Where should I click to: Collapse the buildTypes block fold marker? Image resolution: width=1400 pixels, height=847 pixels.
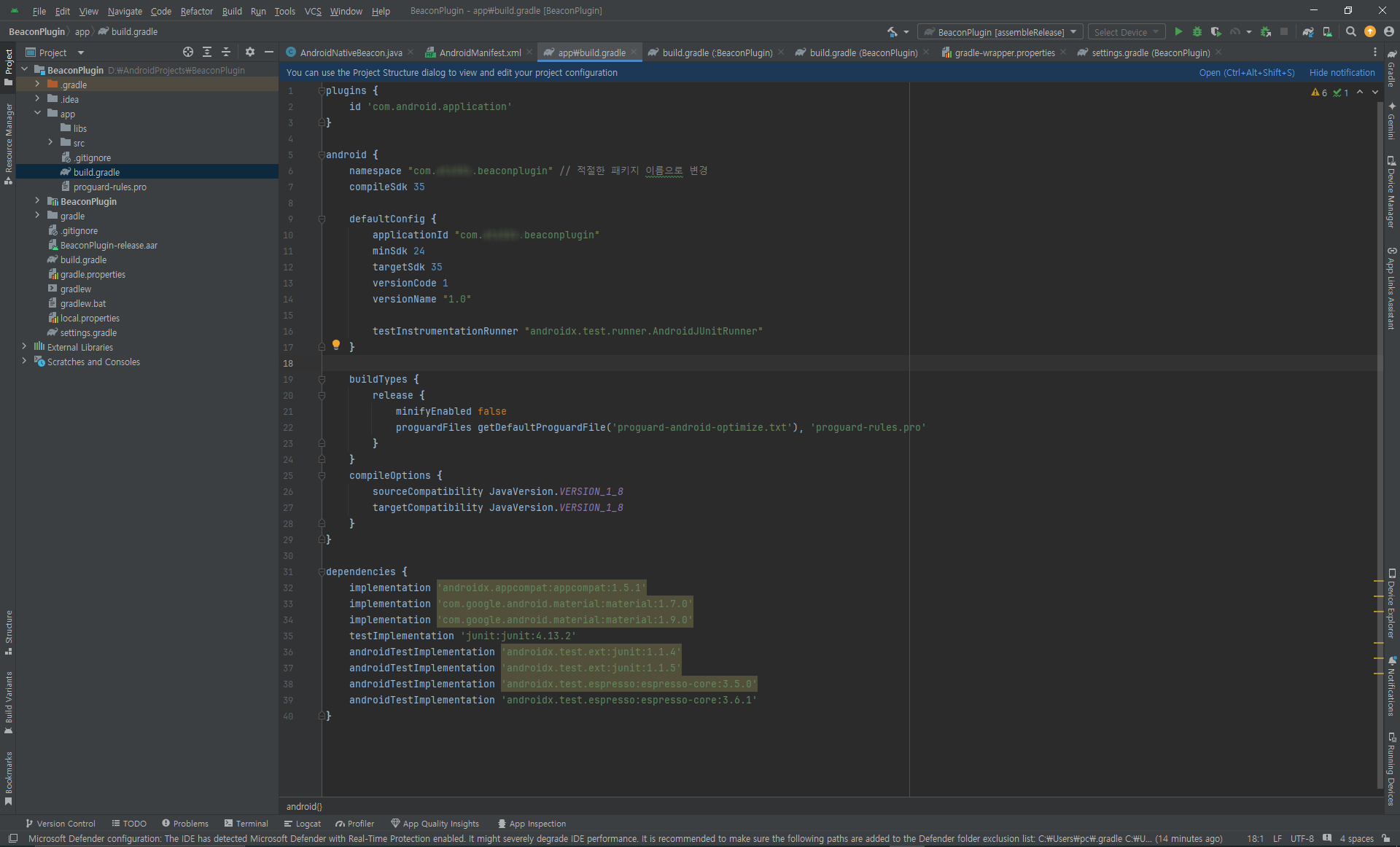[x=322, y=380]
